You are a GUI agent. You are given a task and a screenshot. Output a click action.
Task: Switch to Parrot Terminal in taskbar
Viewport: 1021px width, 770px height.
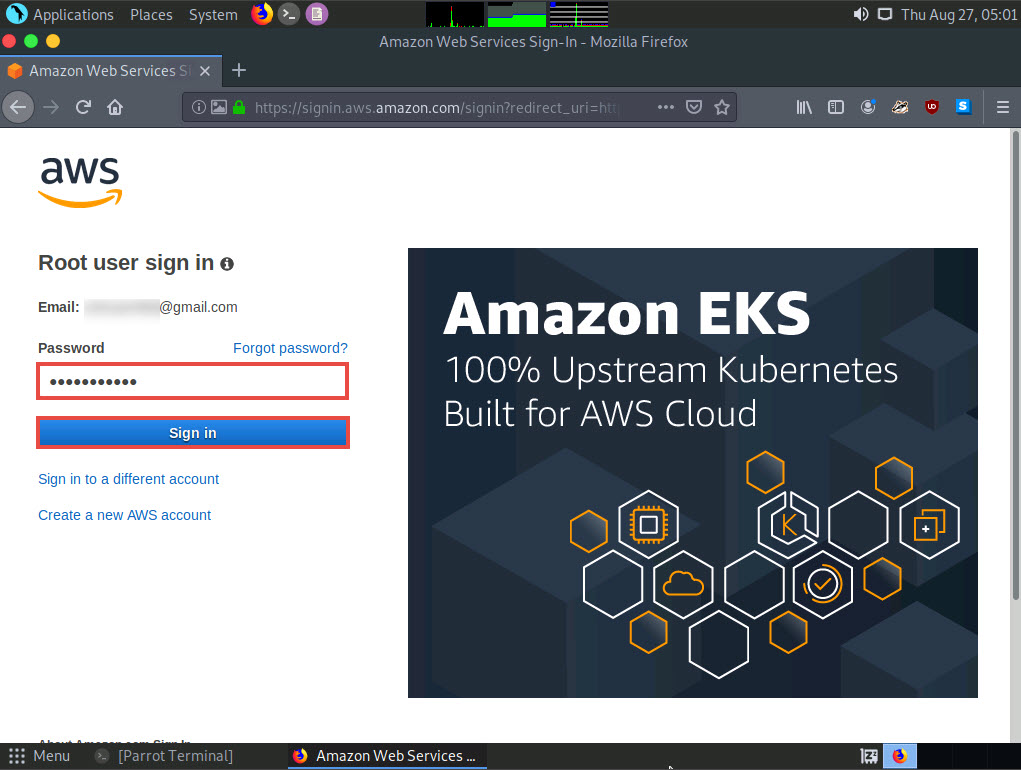[x=175, y=756]
